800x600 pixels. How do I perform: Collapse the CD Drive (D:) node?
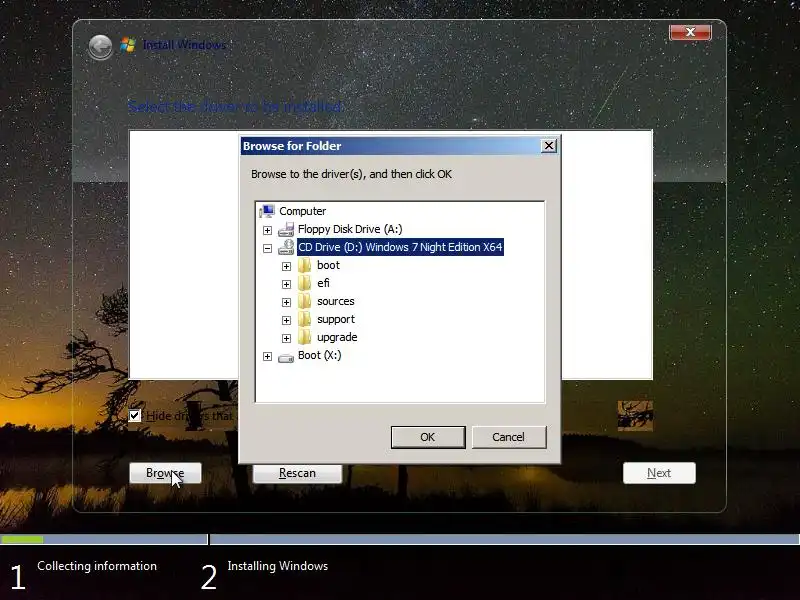(267, 248)
